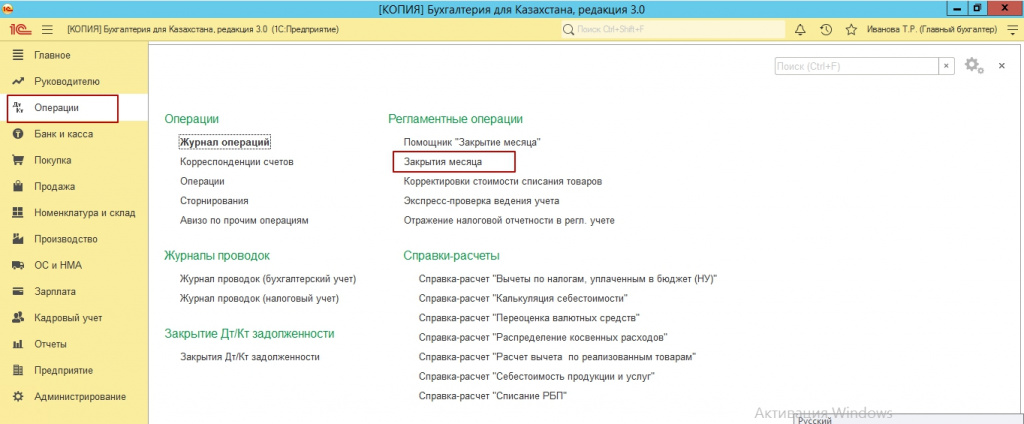Open the 1C main menu hamburger icon

(x=47, y=30)
